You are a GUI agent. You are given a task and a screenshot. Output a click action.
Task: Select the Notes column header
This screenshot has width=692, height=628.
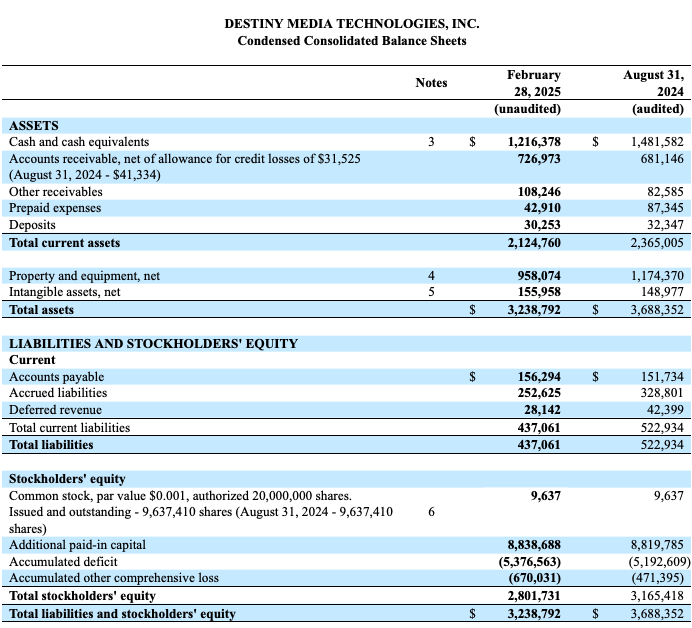coord(431,83)
